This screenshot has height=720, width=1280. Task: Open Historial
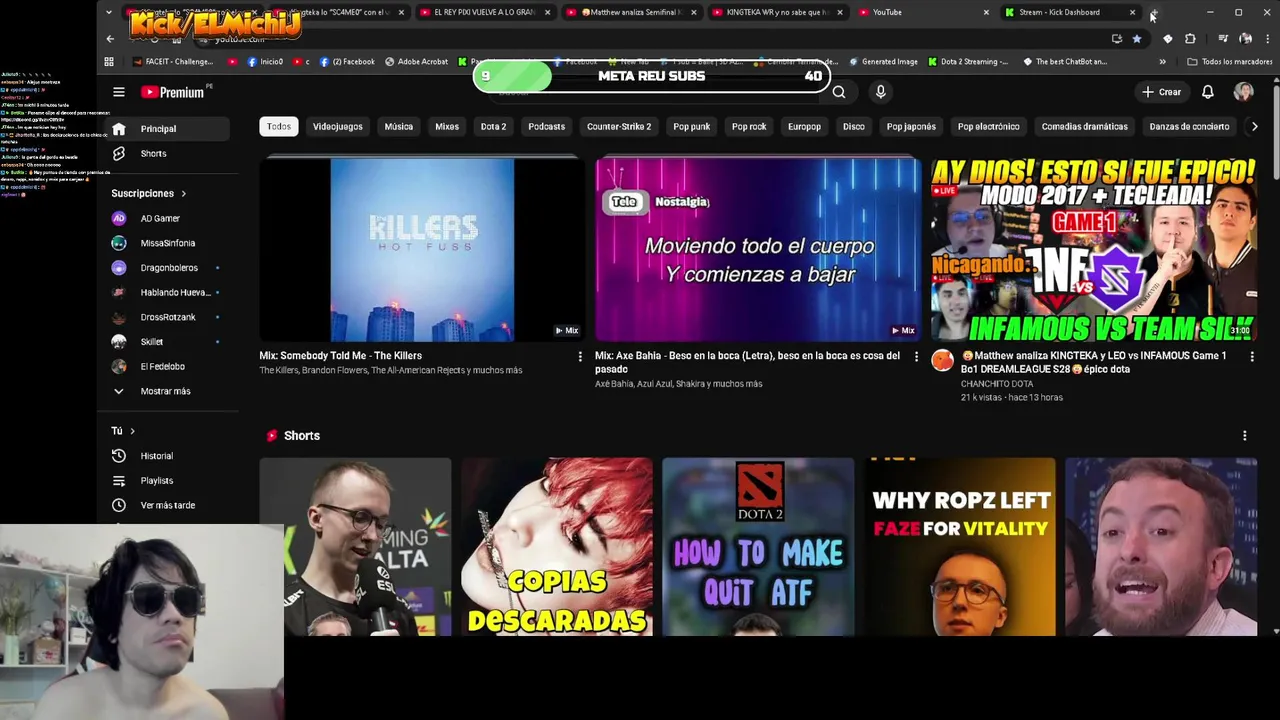[x=167, y=456]
